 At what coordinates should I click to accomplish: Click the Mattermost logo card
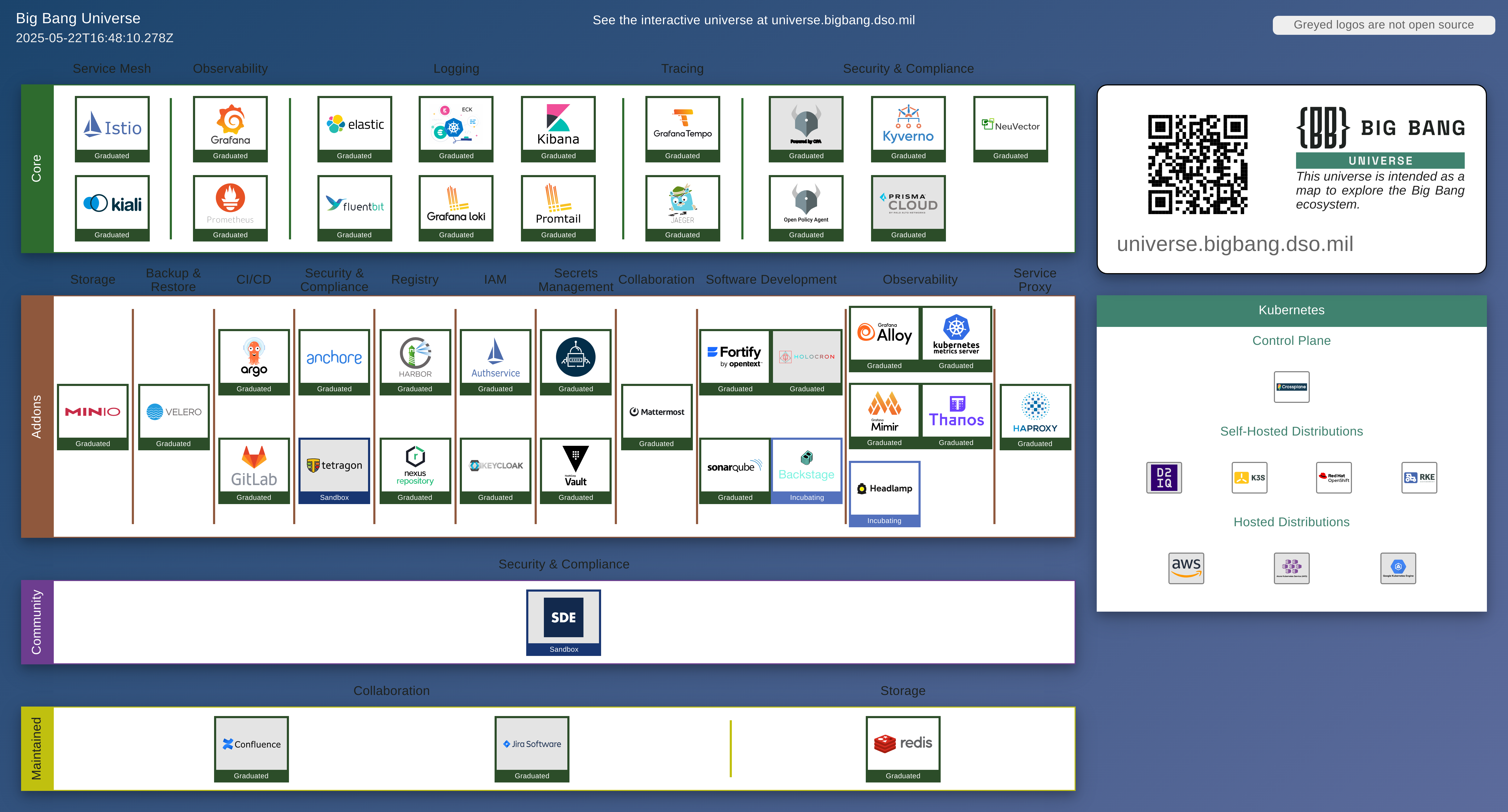click(x=656, y=417)
